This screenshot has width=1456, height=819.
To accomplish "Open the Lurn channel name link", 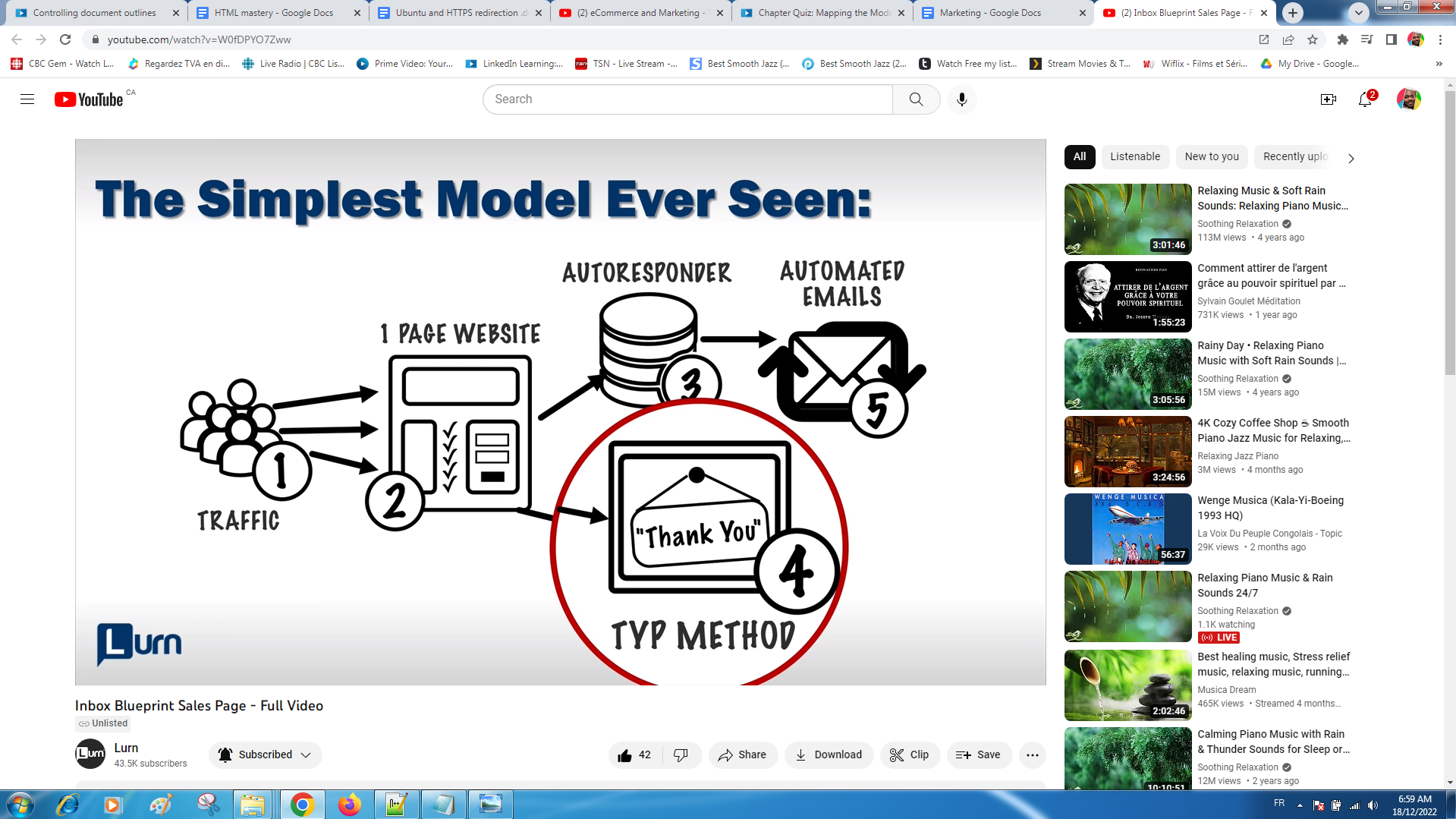I will (126, 748).
